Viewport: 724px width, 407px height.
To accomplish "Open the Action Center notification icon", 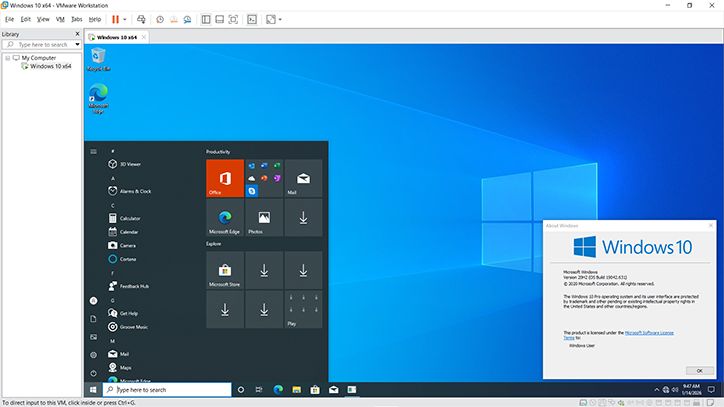I will coord(712,389).
